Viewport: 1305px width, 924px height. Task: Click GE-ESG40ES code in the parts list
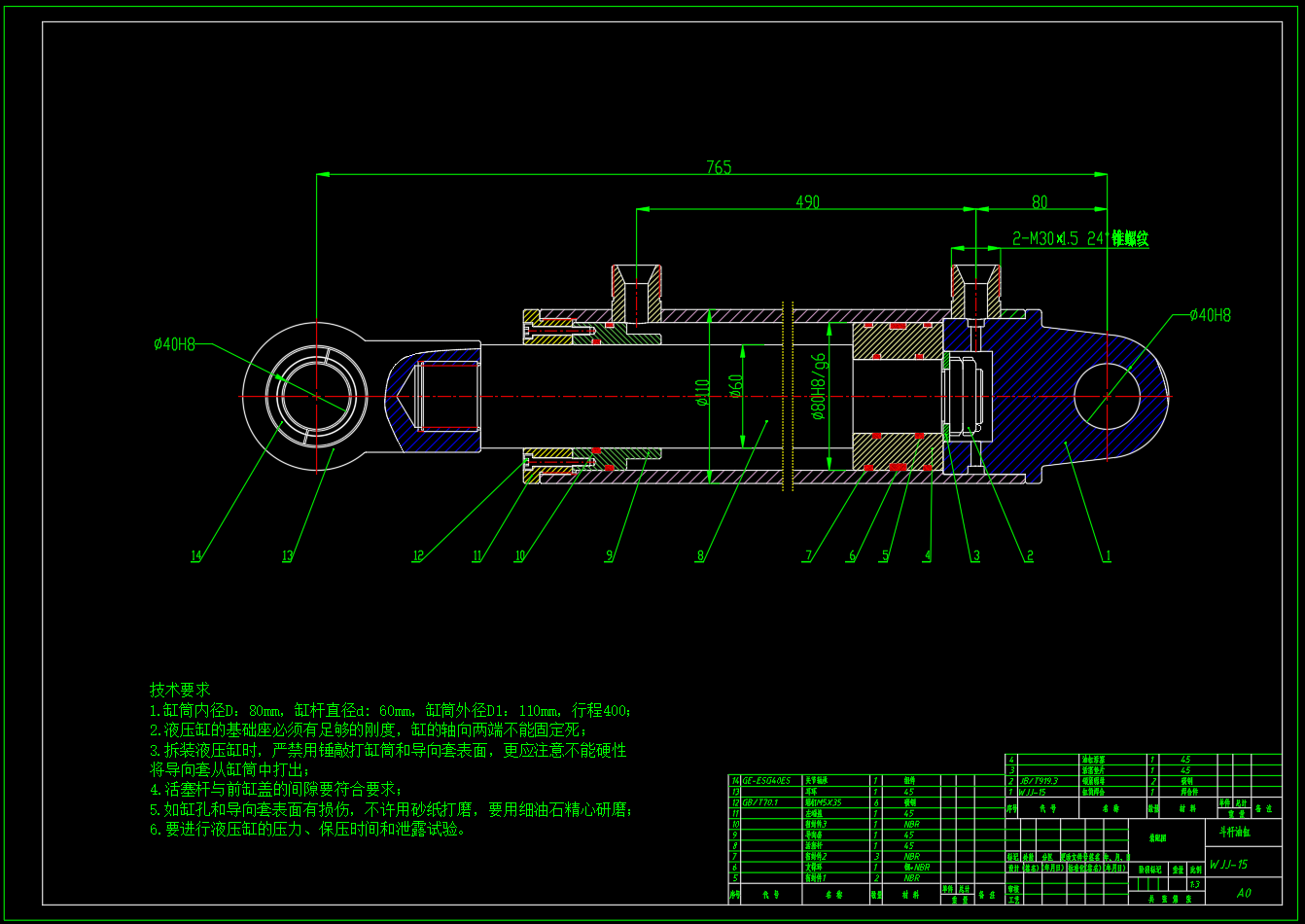pyautogui.click(x=767, y=780)
